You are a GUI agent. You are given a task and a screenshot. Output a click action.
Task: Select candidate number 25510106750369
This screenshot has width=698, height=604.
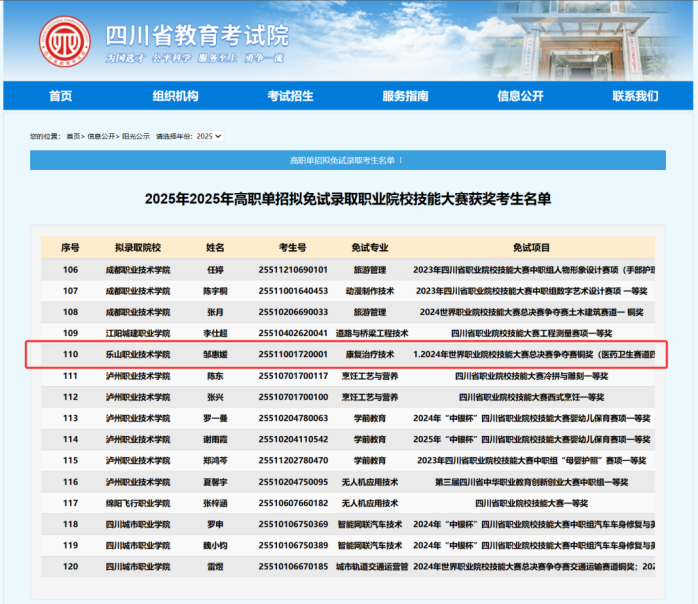point(293,524)
